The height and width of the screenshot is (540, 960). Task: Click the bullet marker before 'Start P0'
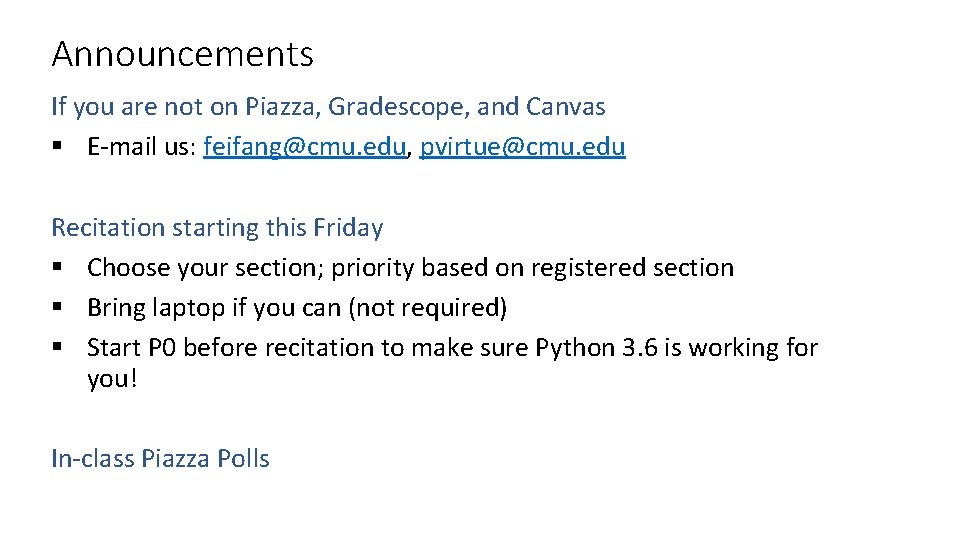coord(58,349)
